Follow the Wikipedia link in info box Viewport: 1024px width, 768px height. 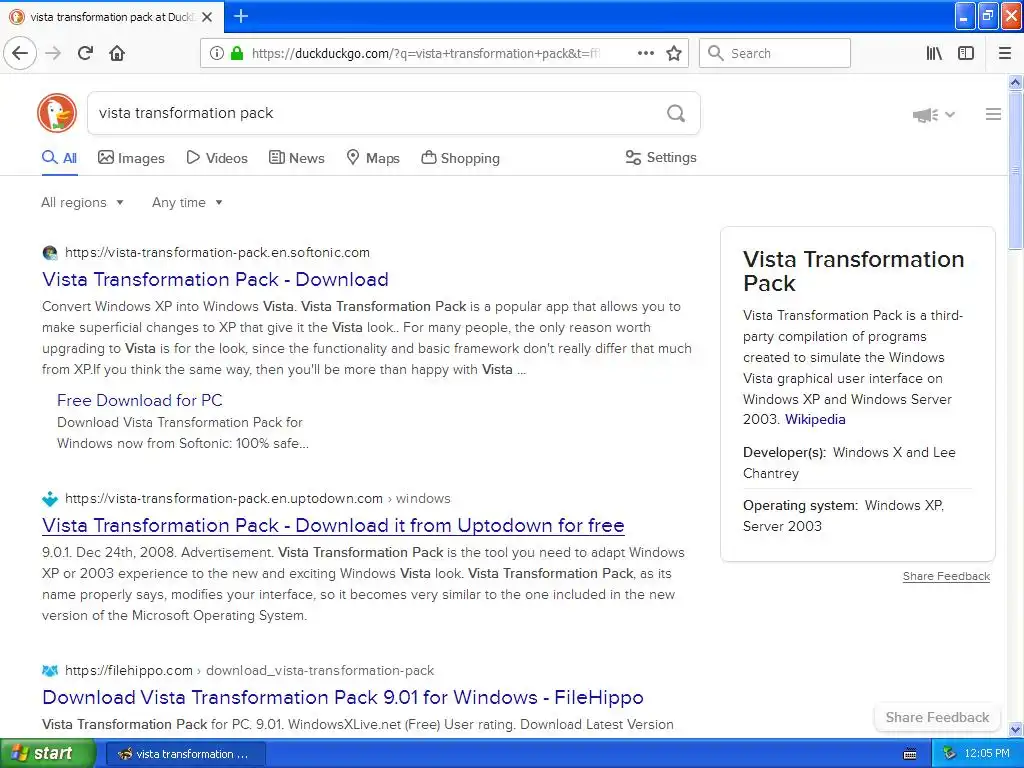pos(815,419)
